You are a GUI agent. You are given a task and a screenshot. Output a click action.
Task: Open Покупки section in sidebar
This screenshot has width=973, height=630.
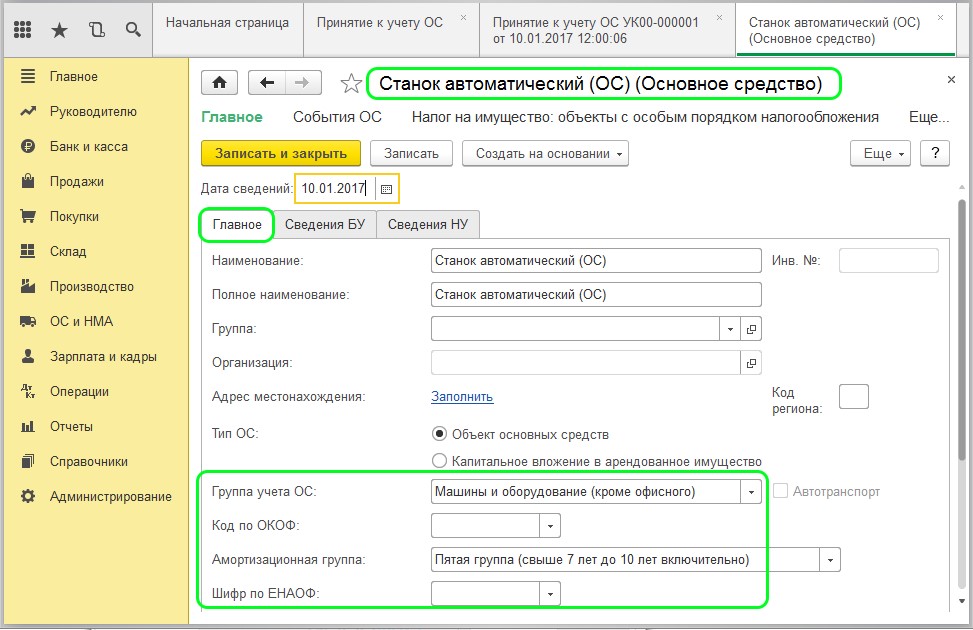click(74, 217)
